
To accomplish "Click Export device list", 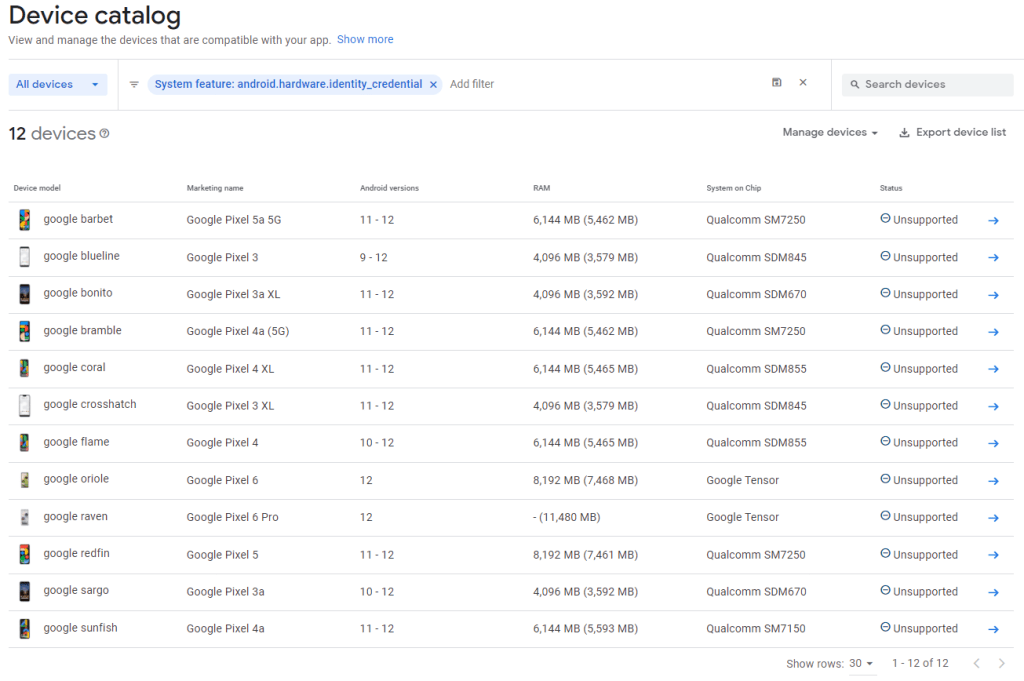I will 960,131.
